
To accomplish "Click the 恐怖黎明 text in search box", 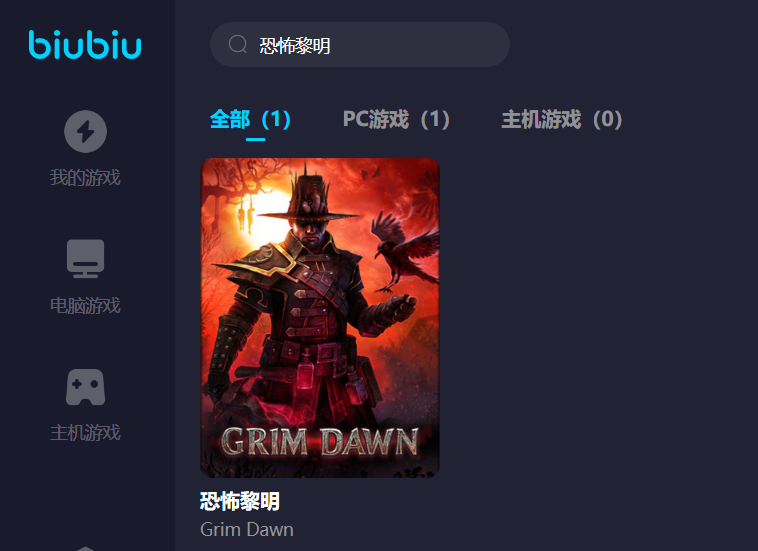I will (295, 46).
